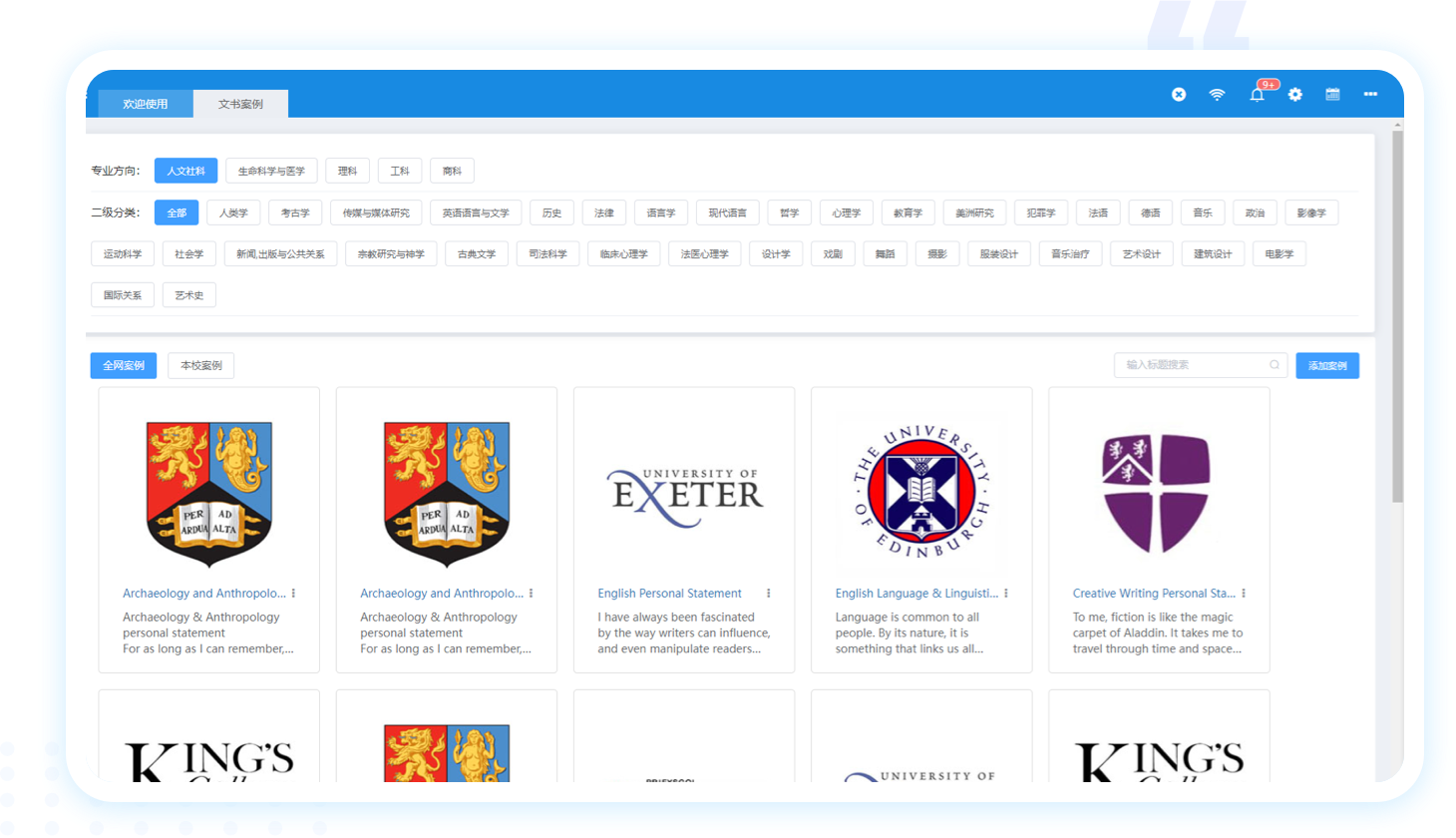The width and height of the screenshot is (1456, 838).
Task: Filter by 英语语言与文学 category
Action: [476, 212]
